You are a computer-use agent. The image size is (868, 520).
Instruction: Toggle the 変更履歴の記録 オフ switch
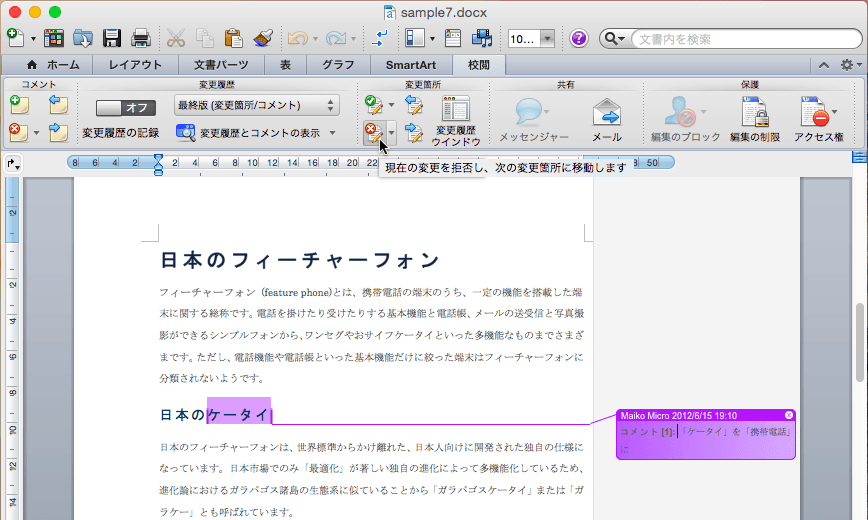126,107
